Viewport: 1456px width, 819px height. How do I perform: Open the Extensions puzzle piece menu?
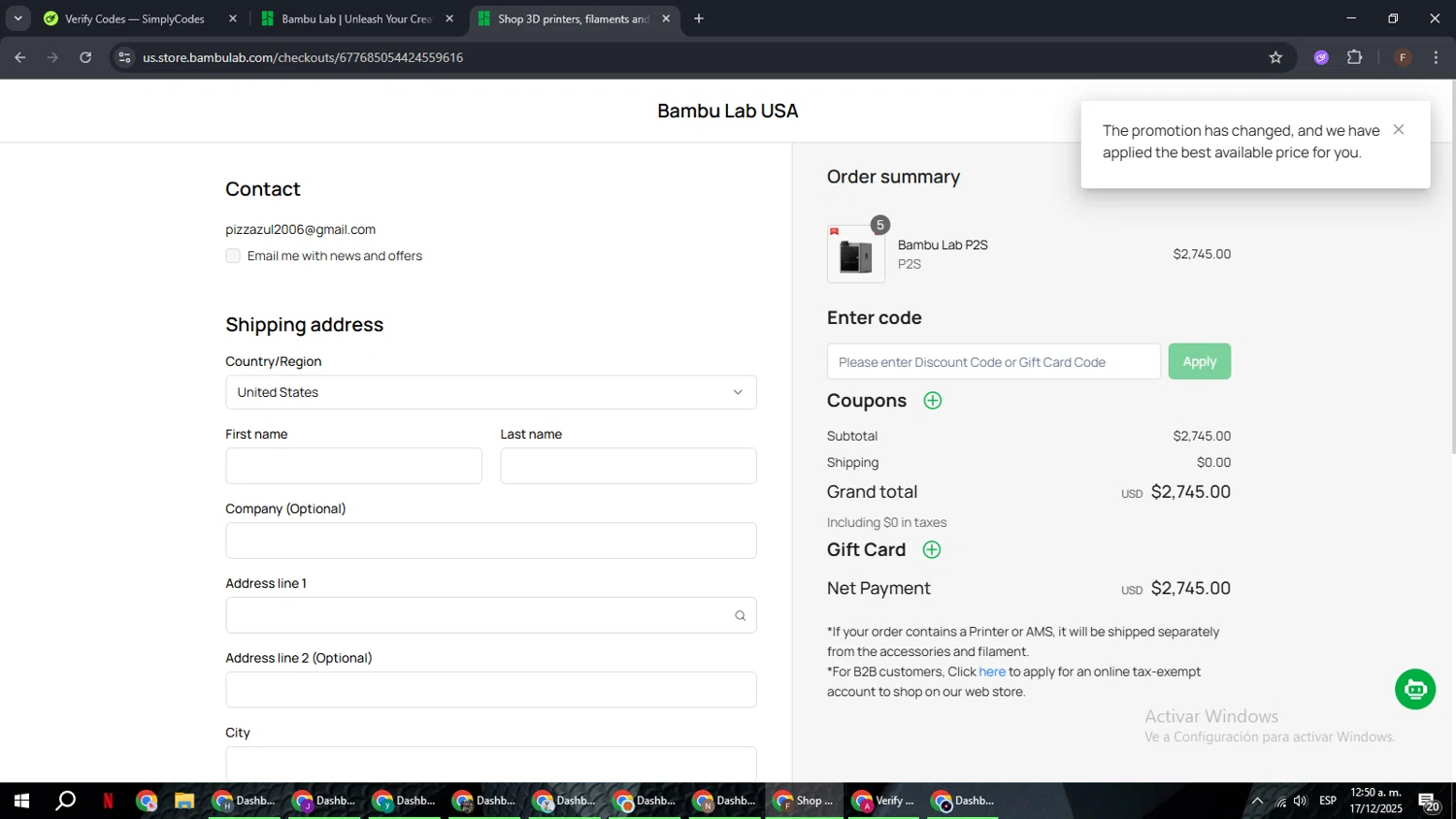1355,57
